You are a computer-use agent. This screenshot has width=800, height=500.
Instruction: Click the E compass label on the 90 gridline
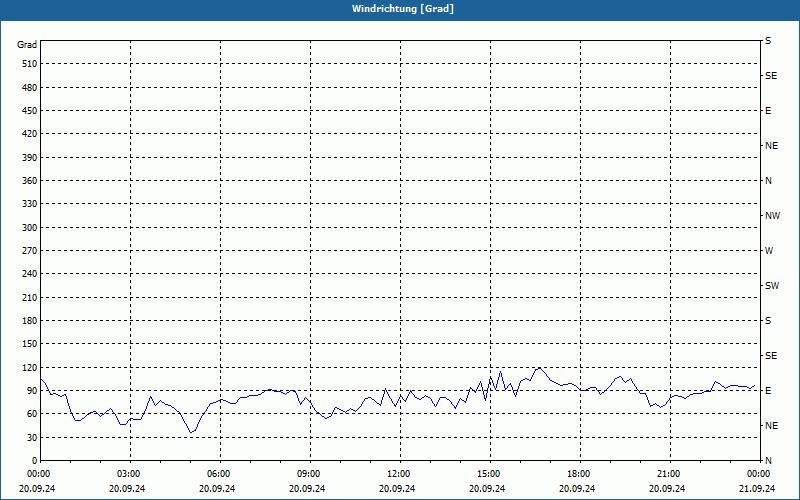(x=768, y=390)
